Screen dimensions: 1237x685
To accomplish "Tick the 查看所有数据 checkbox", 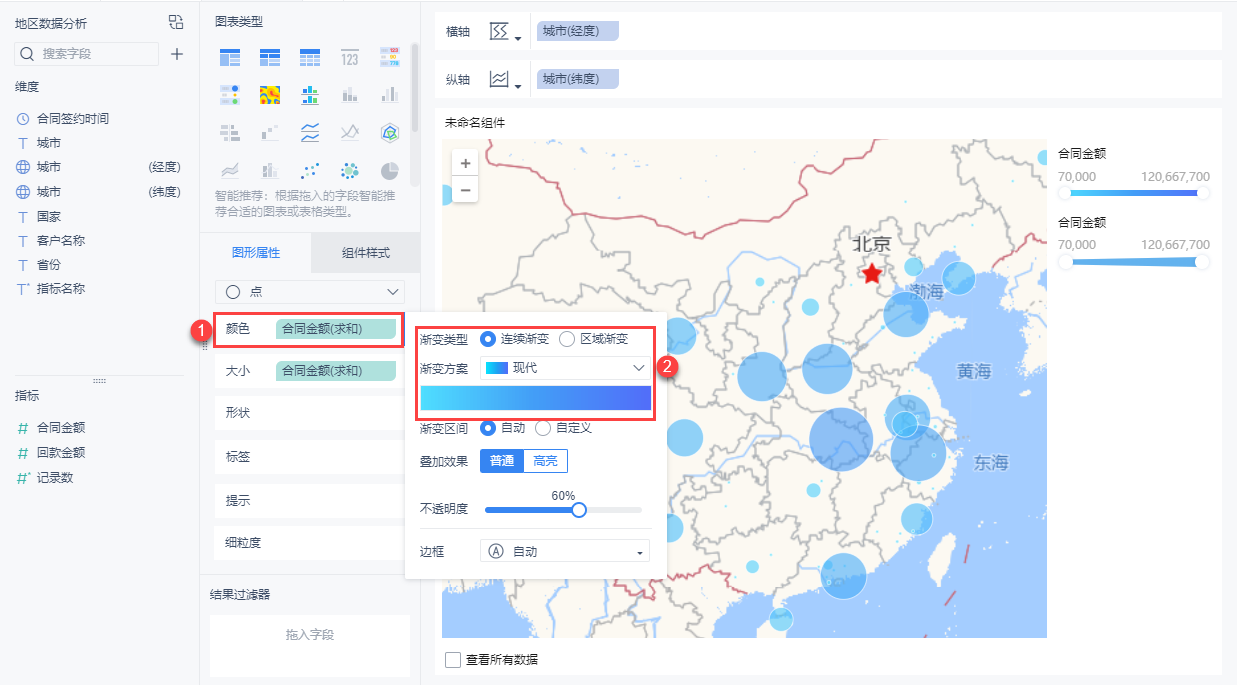I will click(x=453, y=660).
